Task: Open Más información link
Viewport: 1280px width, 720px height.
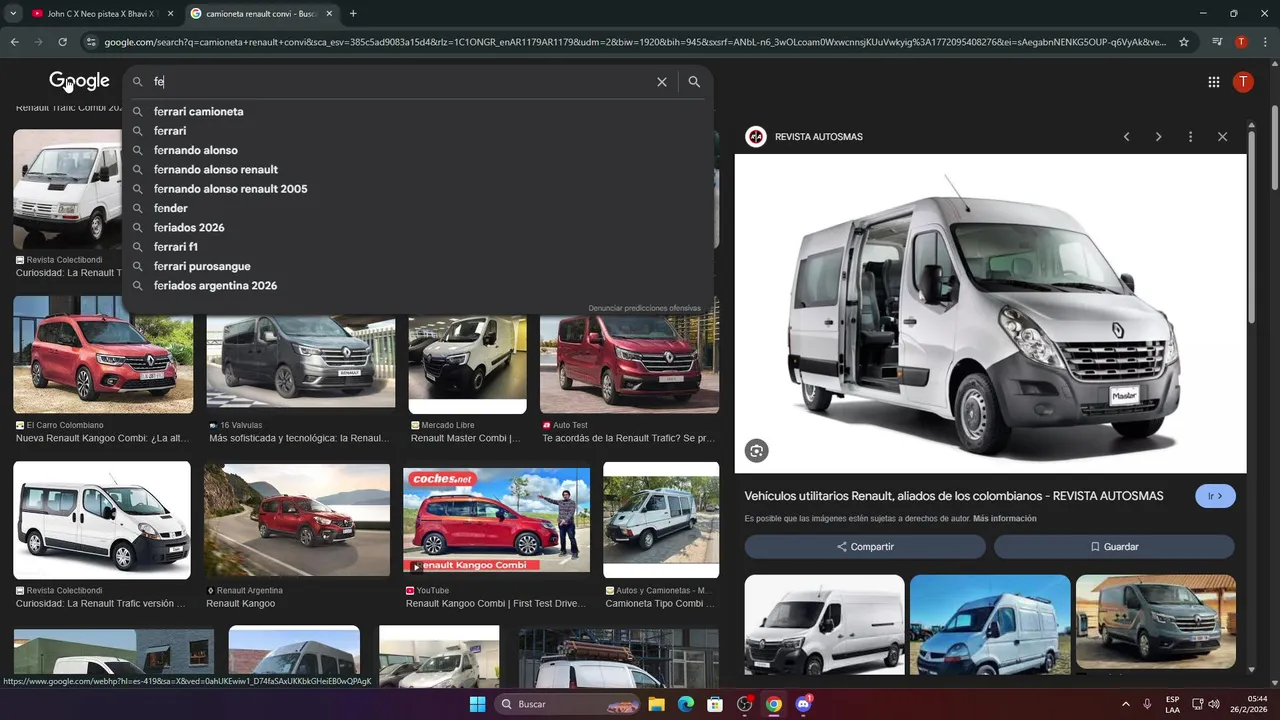Action: [1004, 519]
